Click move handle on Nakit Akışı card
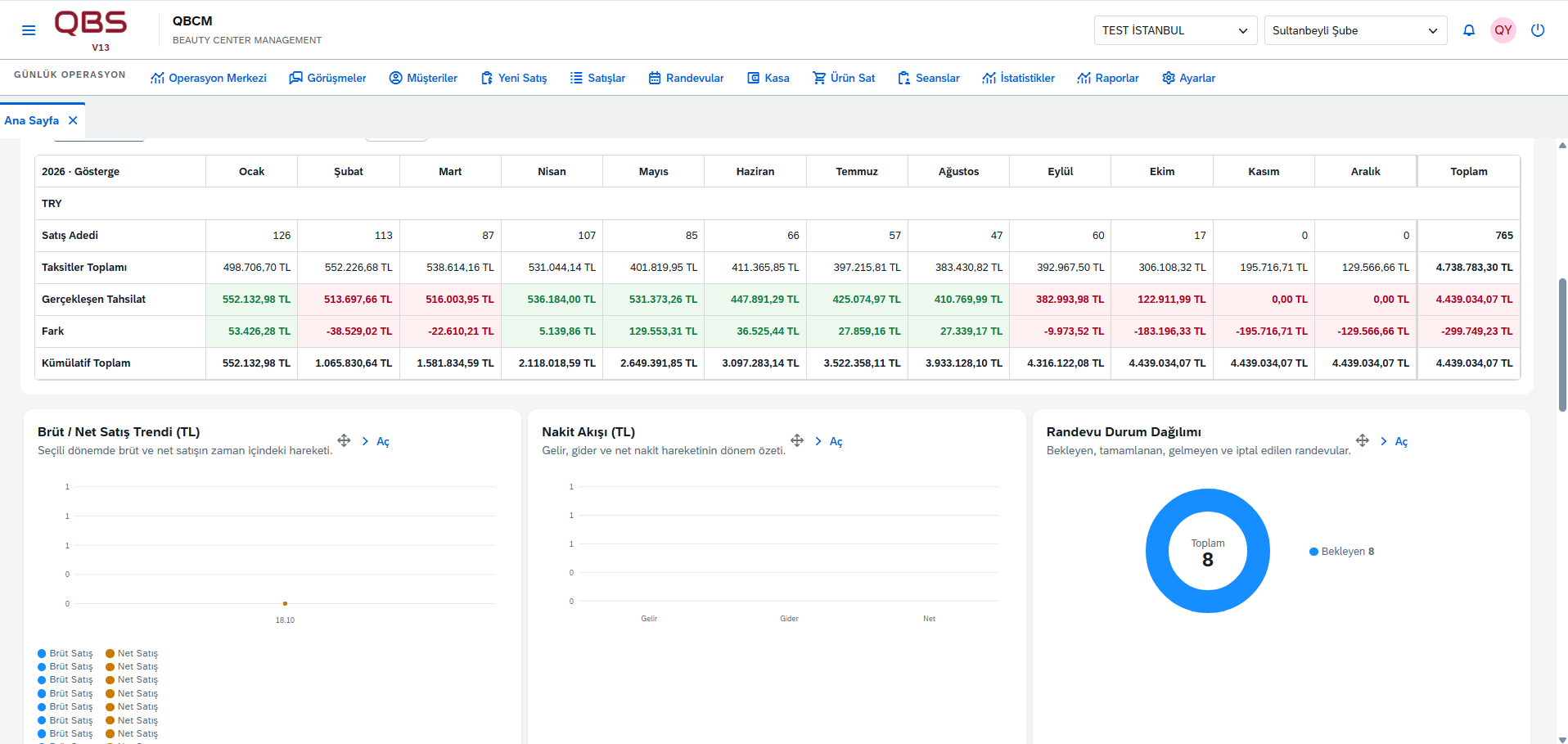 797,440
